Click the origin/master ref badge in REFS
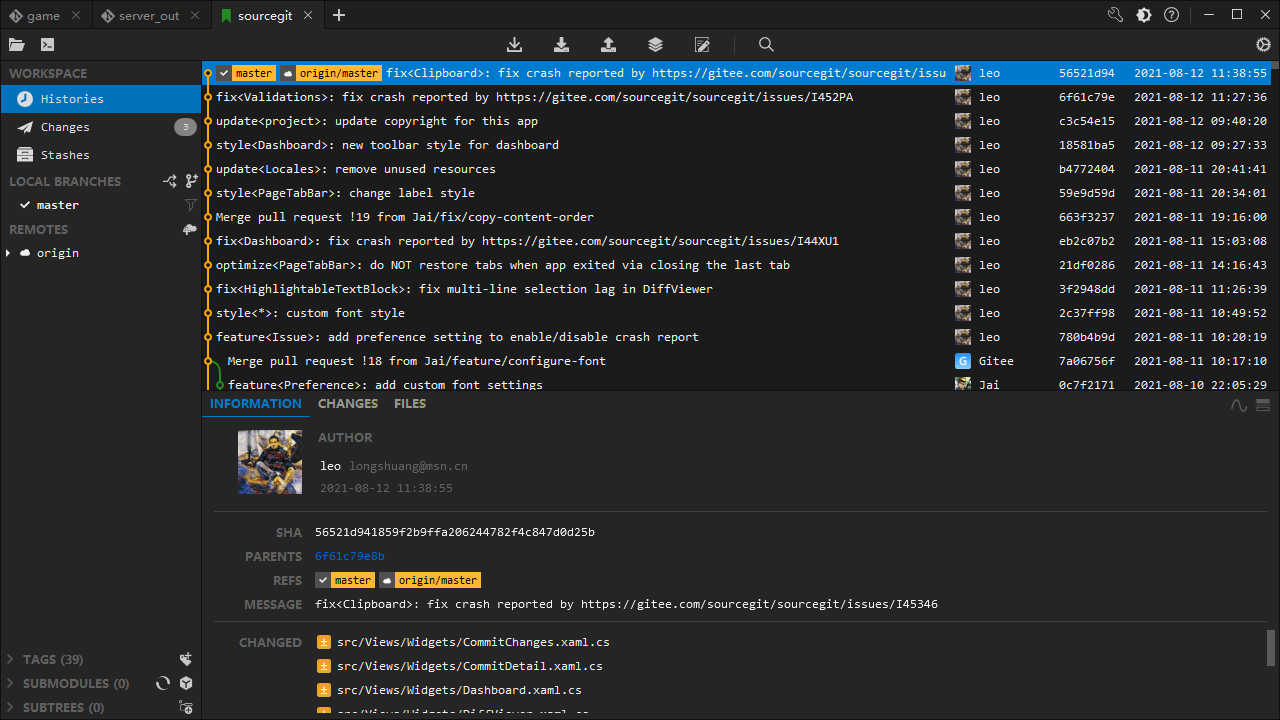The height and width of the screenshot is (720, 1280). click(x=430, y=580)
